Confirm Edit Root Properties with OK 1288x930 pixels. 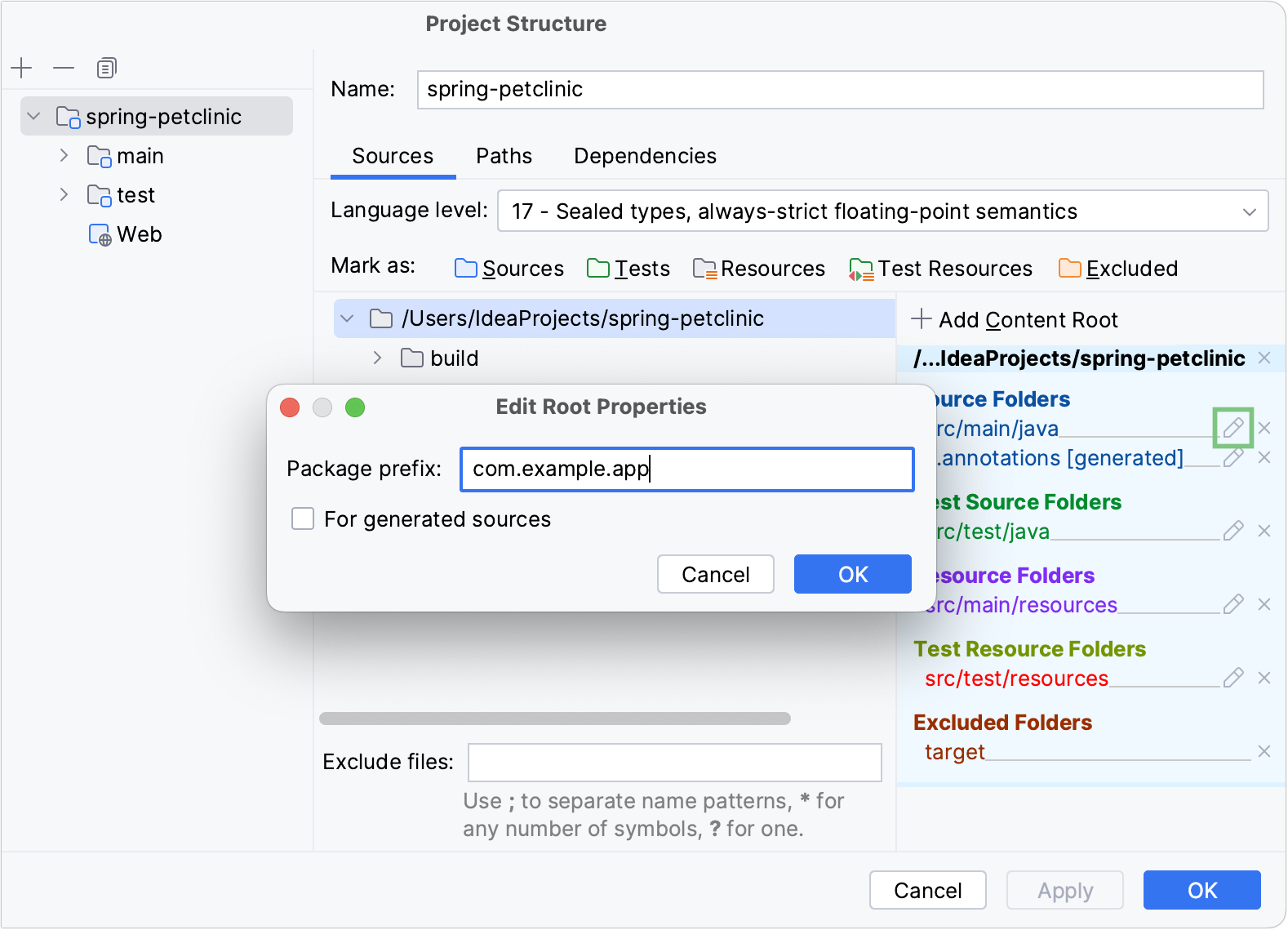coord(852,574)
